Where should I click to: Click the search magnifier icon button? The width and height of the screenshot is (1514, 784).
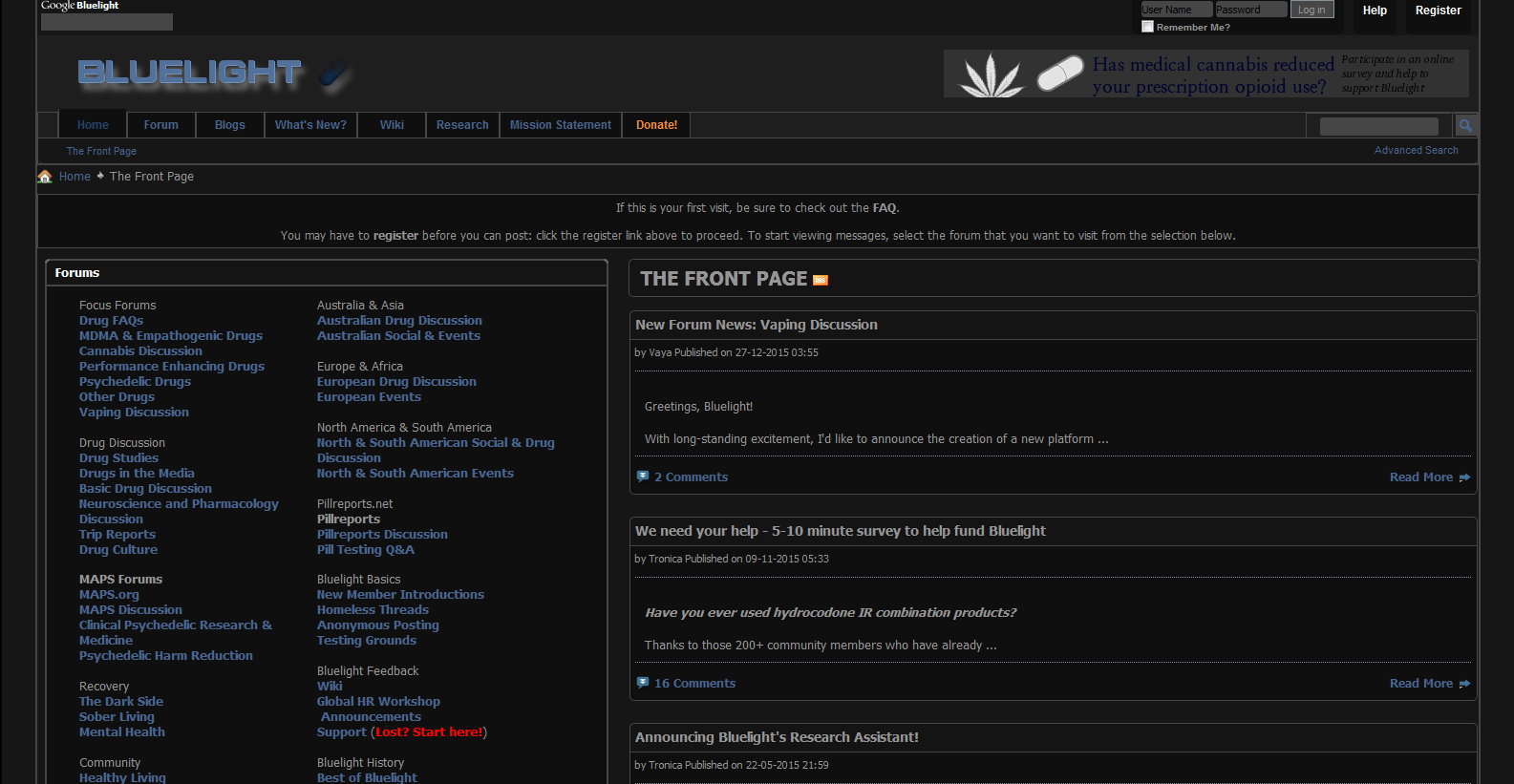pyautogui.click(x=1465, y=125)
